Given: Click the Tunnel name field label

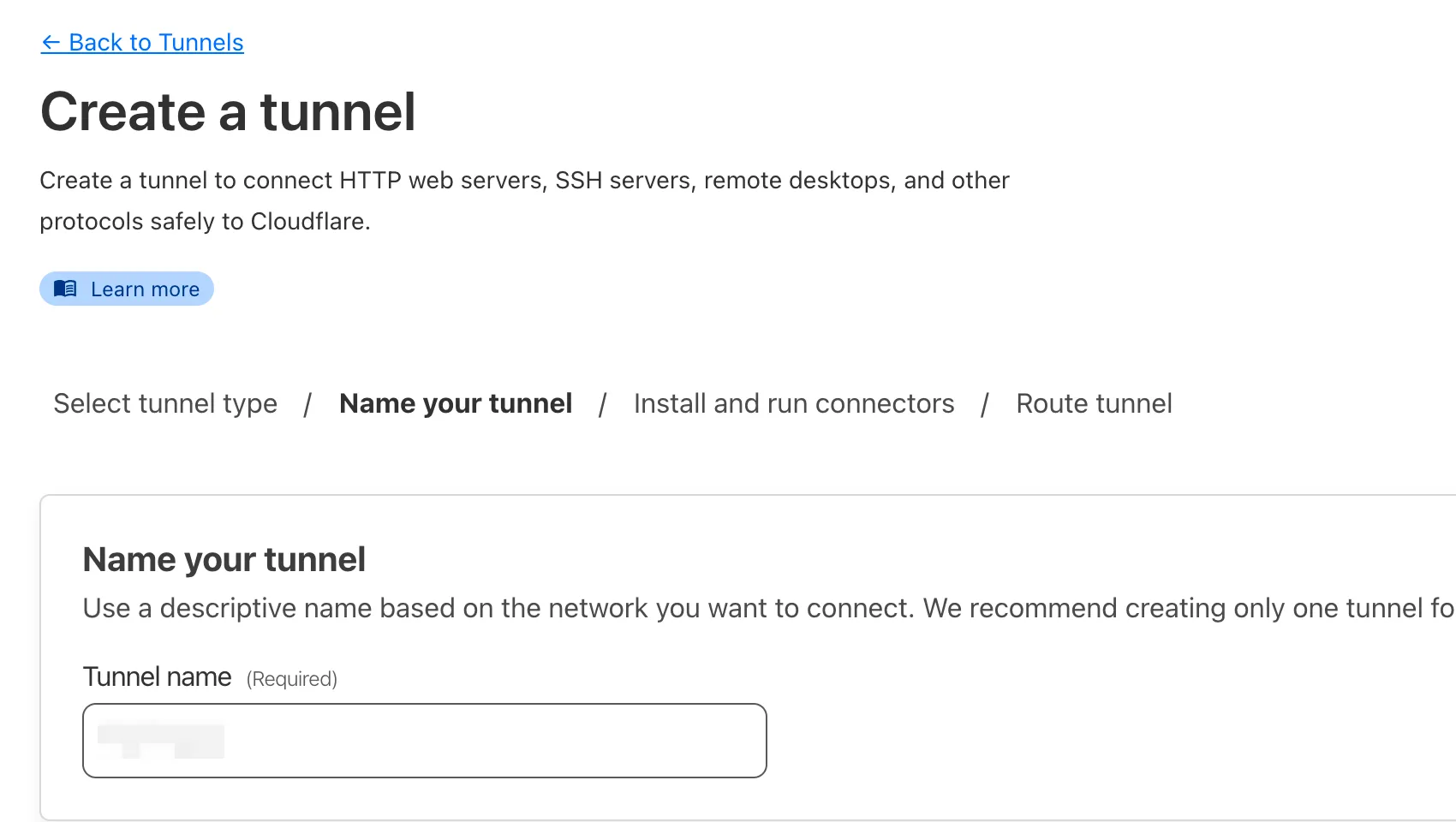Looking at the screenshot, I should pos(157,677).
